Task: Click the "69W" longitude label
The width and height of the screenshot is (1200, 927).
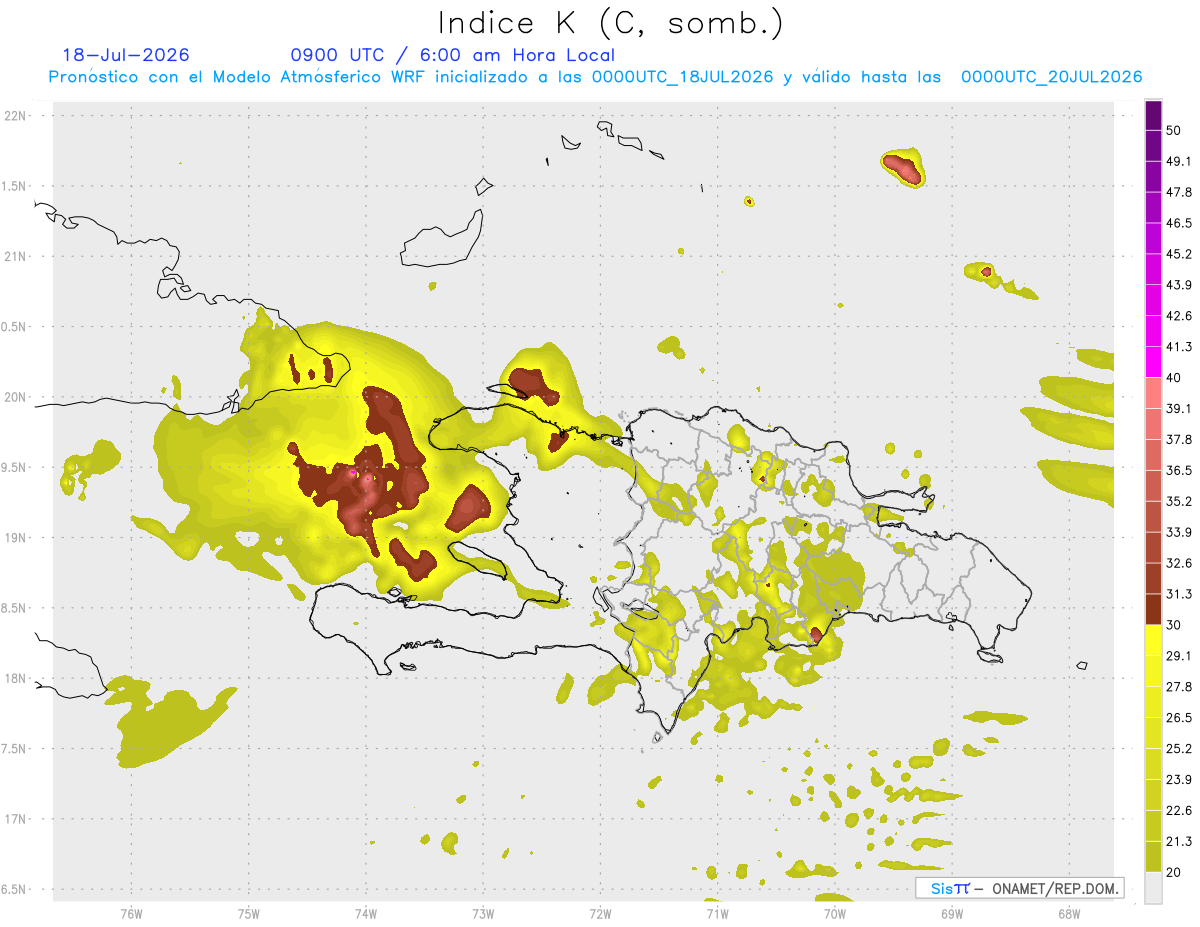Action: coord(952,914)
